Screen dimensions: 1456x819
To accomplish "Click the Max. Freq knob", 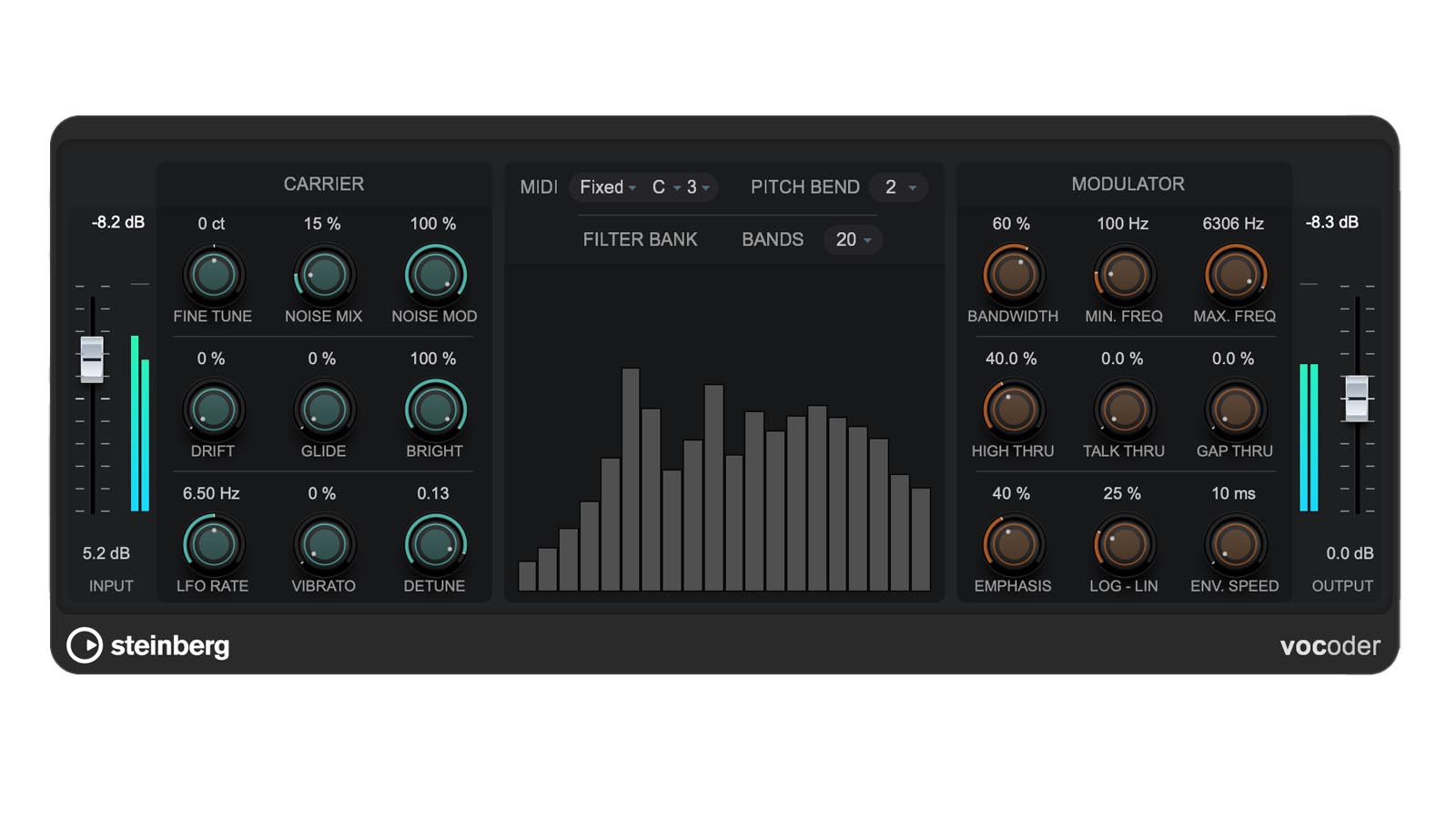I will (1235, 275).
